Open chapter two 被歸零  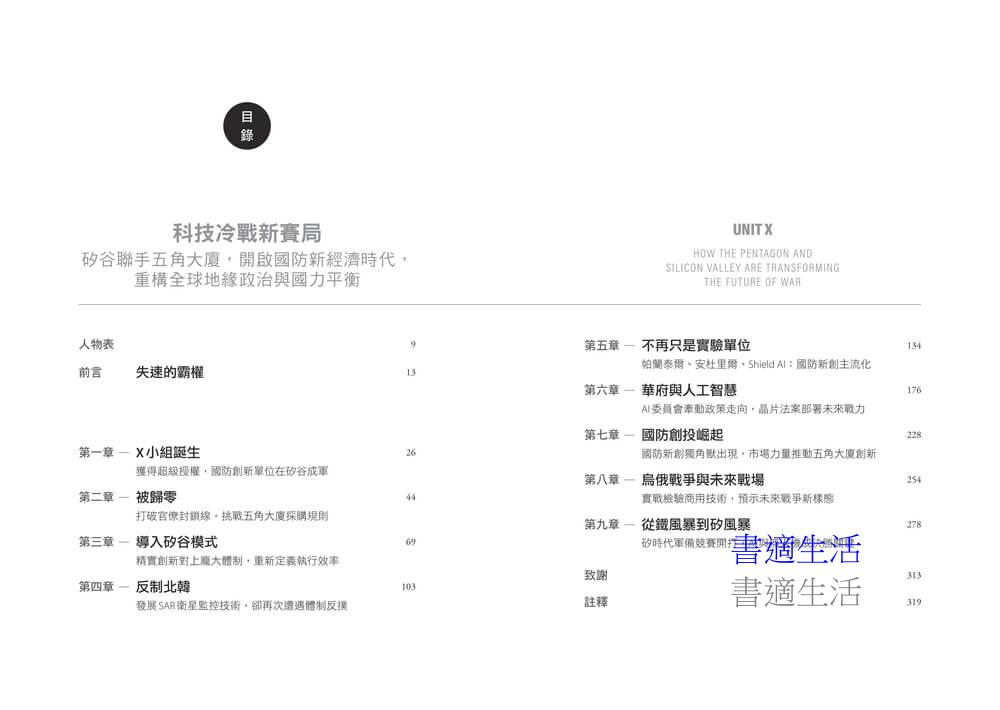coord(156,497)
